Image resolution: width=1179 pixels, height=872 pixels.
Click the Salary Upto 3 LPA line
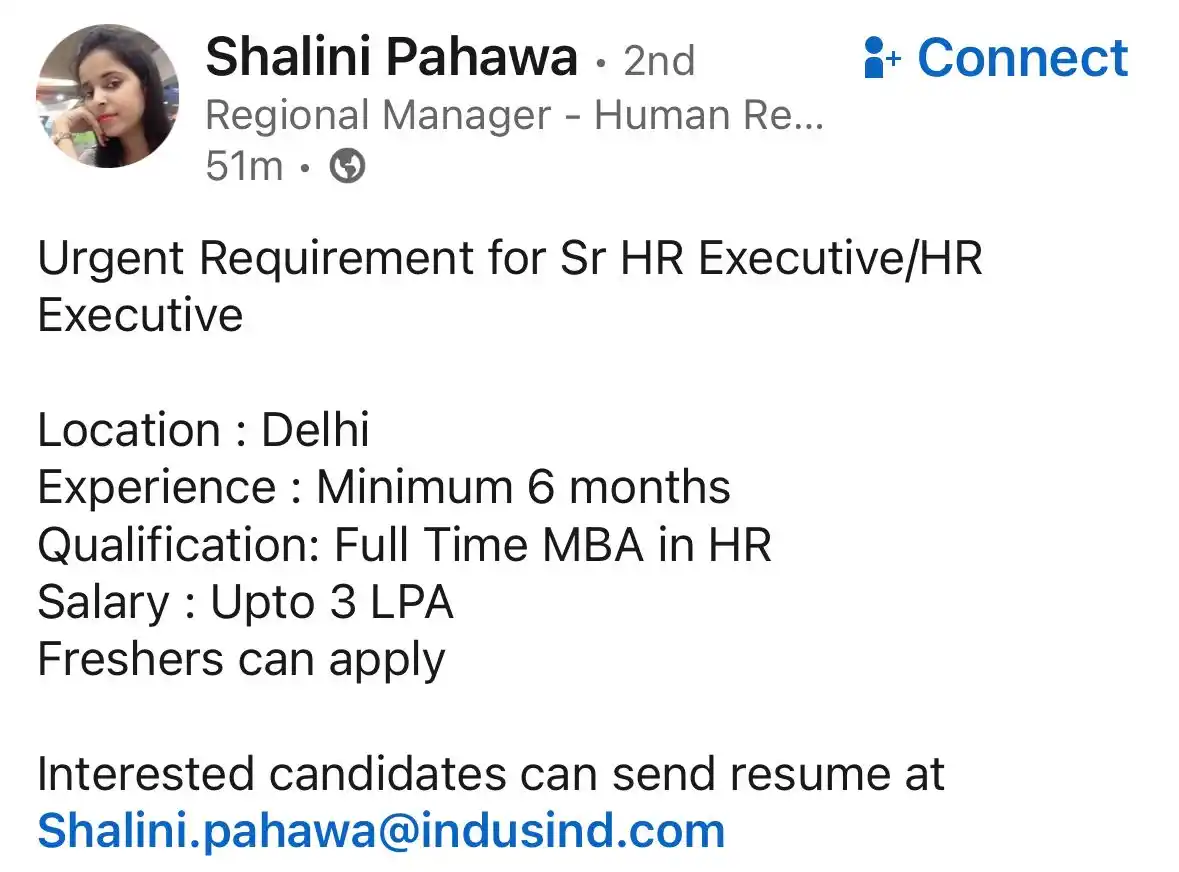(x=245, y=603)
